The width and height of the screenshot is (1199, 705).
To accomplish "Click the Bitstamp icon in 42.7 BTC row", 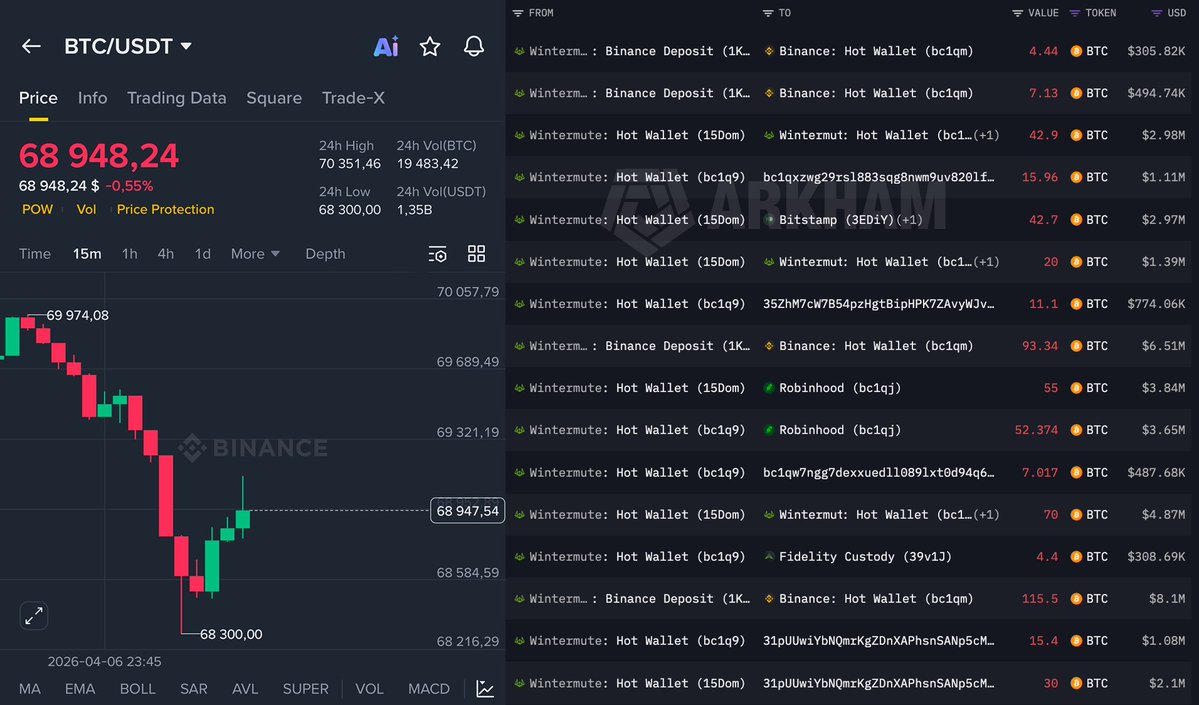I will click(x=769, y=219).
